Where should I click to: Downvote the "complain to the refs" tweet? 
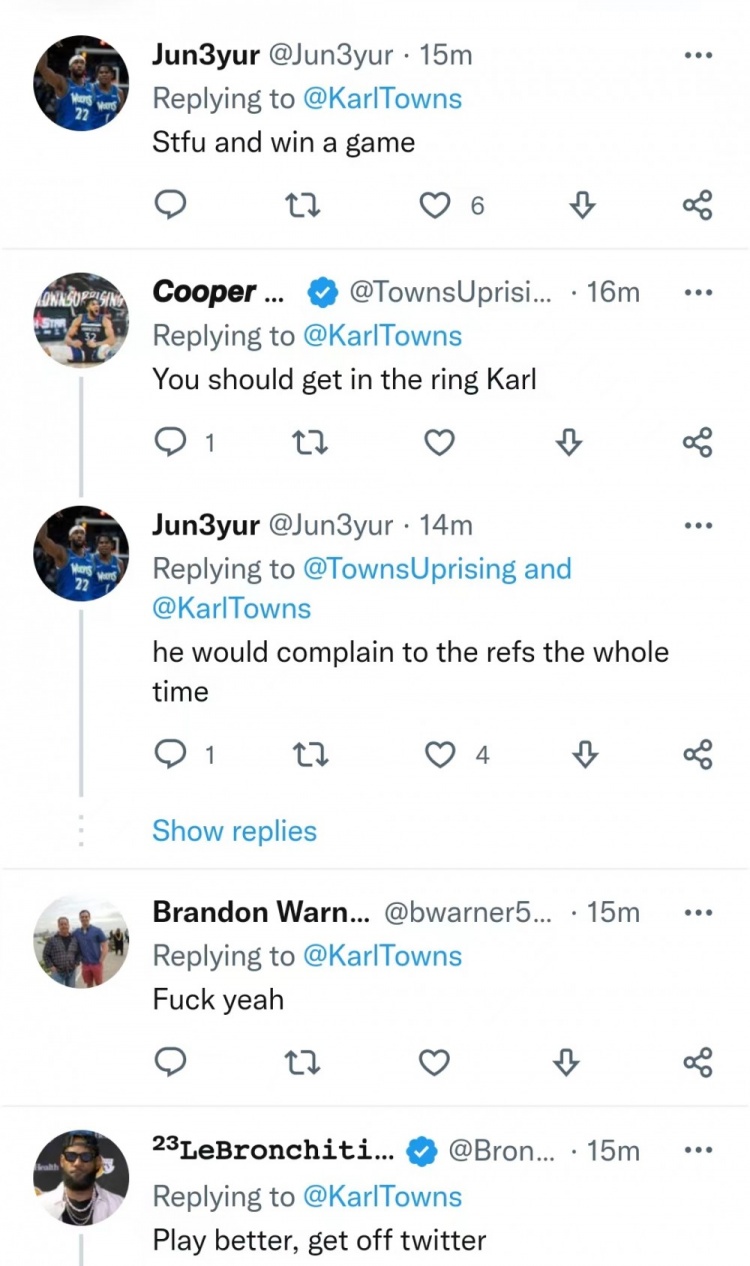pos(582,756)
